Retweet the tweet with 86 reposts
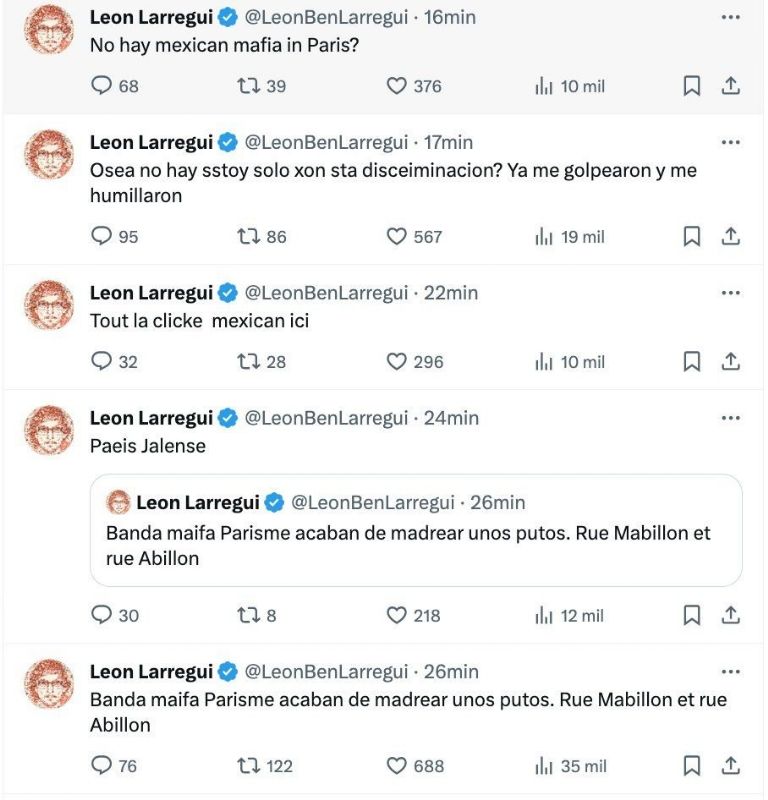Screen dimensions: 768x800 248,237
